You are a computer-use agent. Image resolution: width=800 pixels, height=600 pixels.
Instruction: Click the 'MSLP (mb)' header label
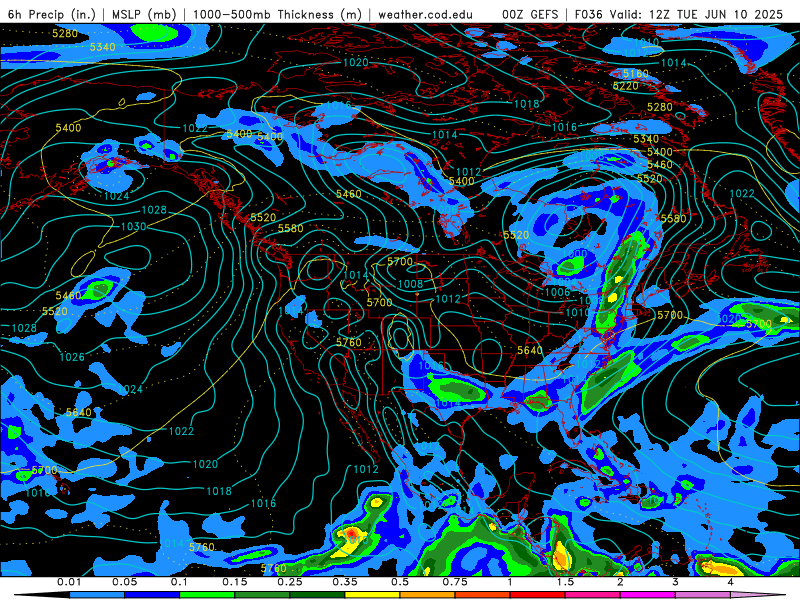[x=144, y=14]
